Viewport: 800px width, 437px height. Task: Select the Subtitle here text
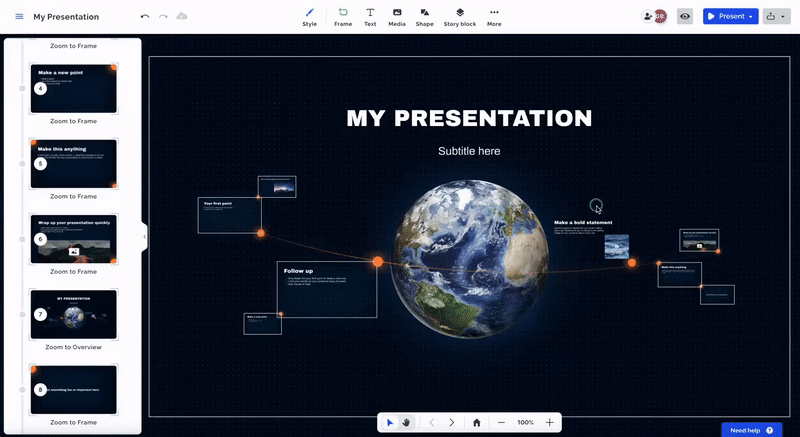coord(469,151)
